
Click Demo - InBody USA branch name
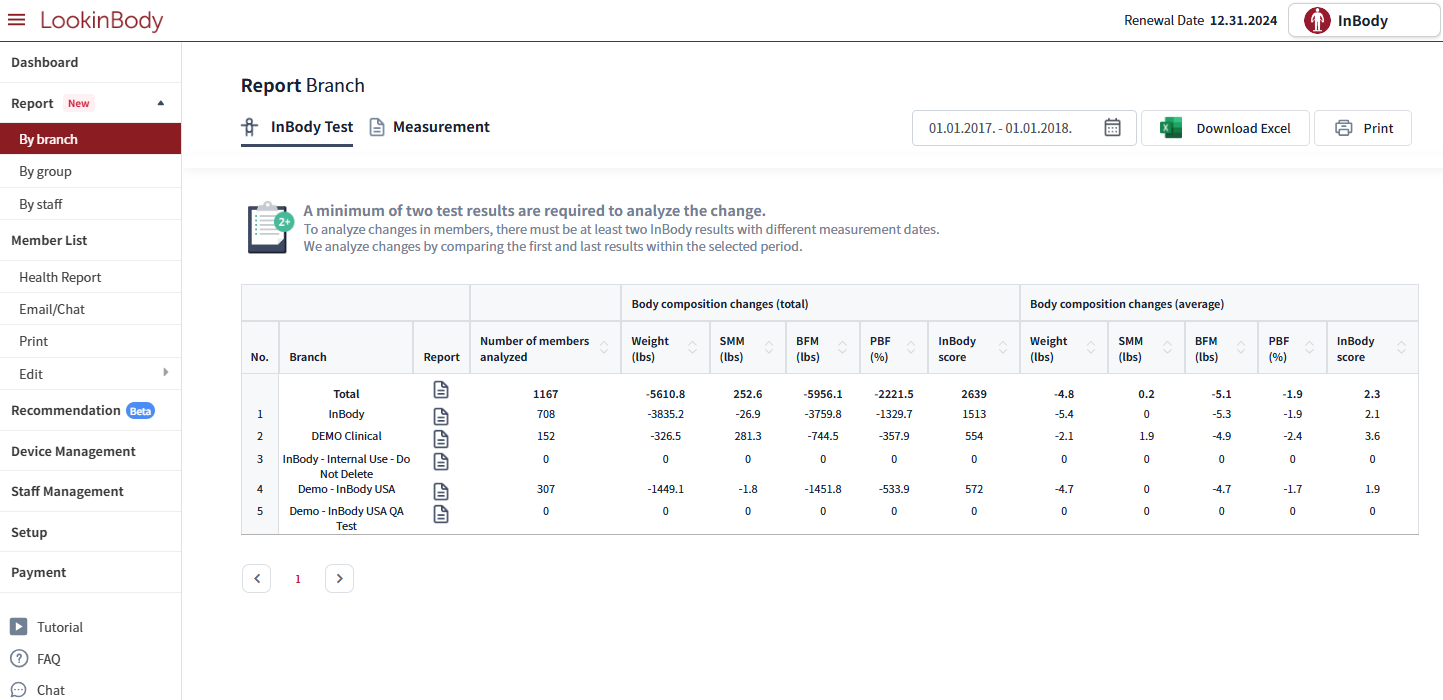(x=346, y=489)
